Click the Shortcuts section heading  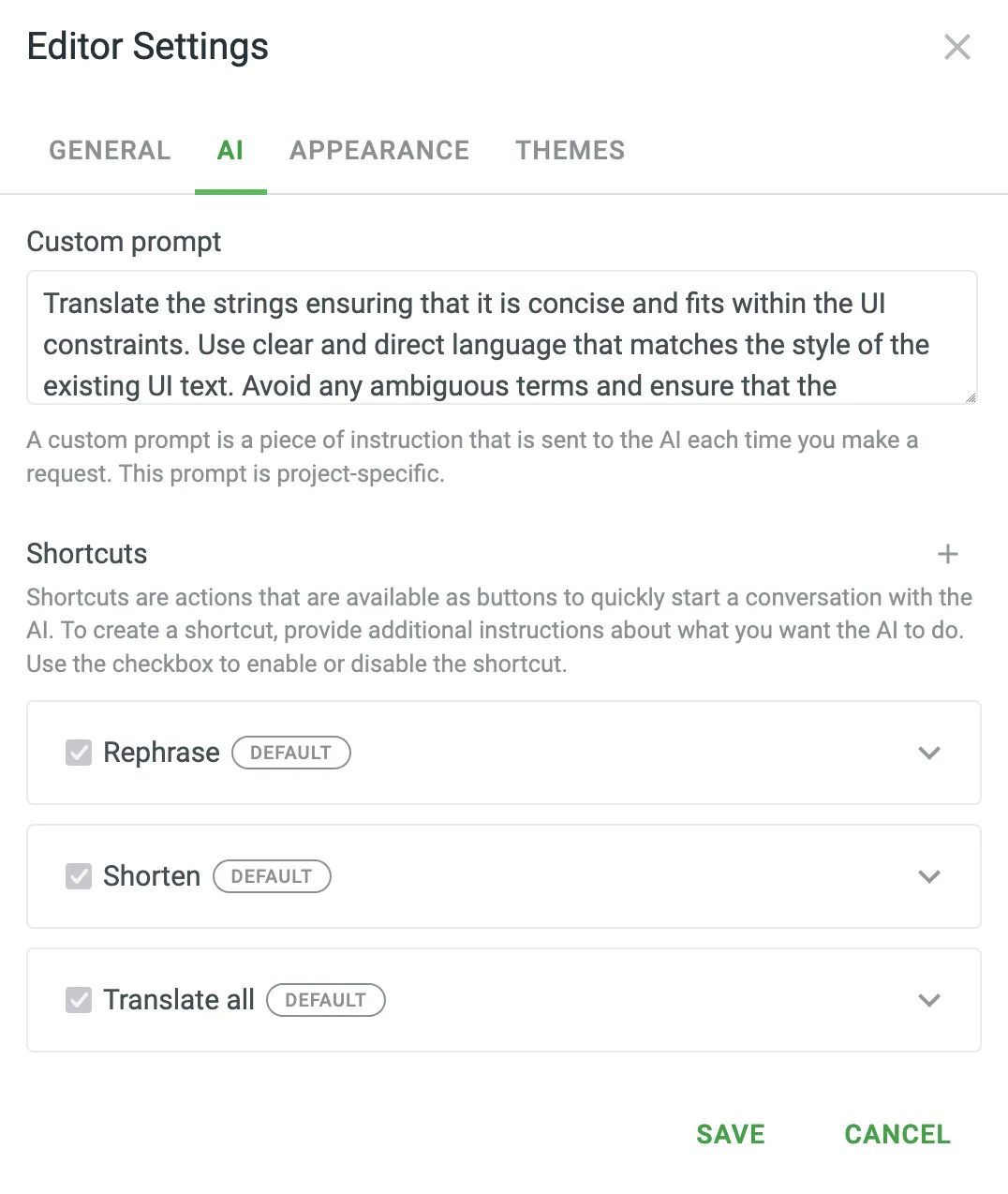coord(86,554)
